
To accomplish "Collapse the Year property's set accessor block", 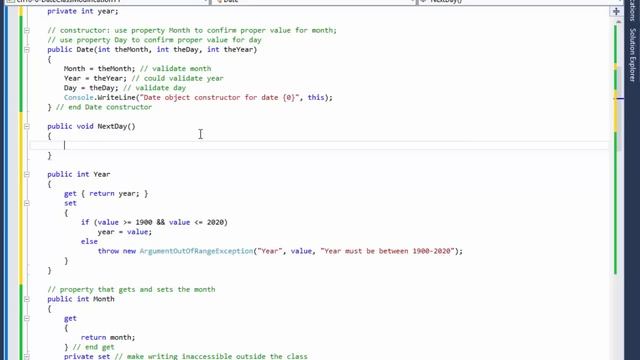I will coord(27,203).
